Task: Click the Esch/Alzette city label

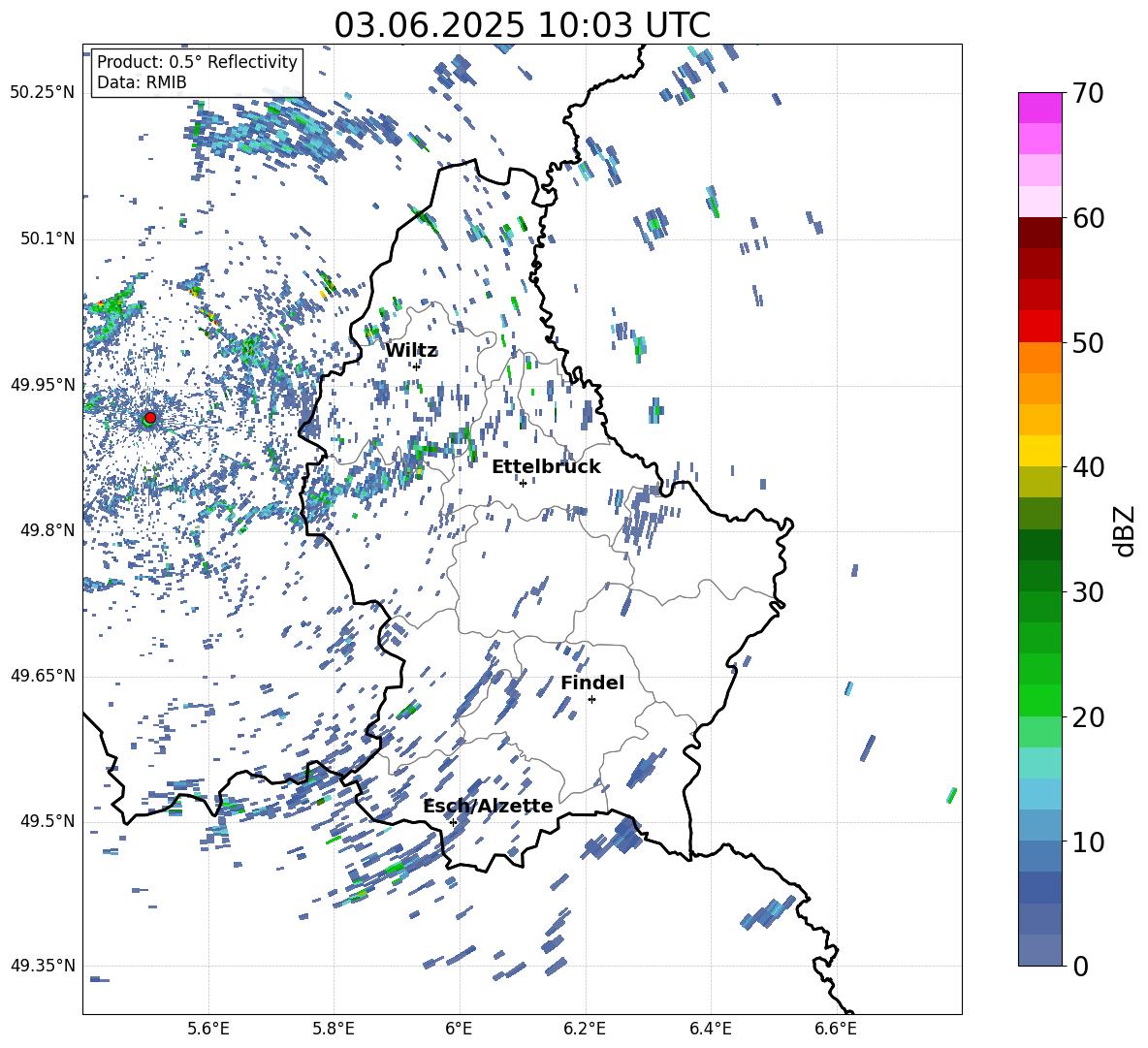Action: click(x=489, y=806)
